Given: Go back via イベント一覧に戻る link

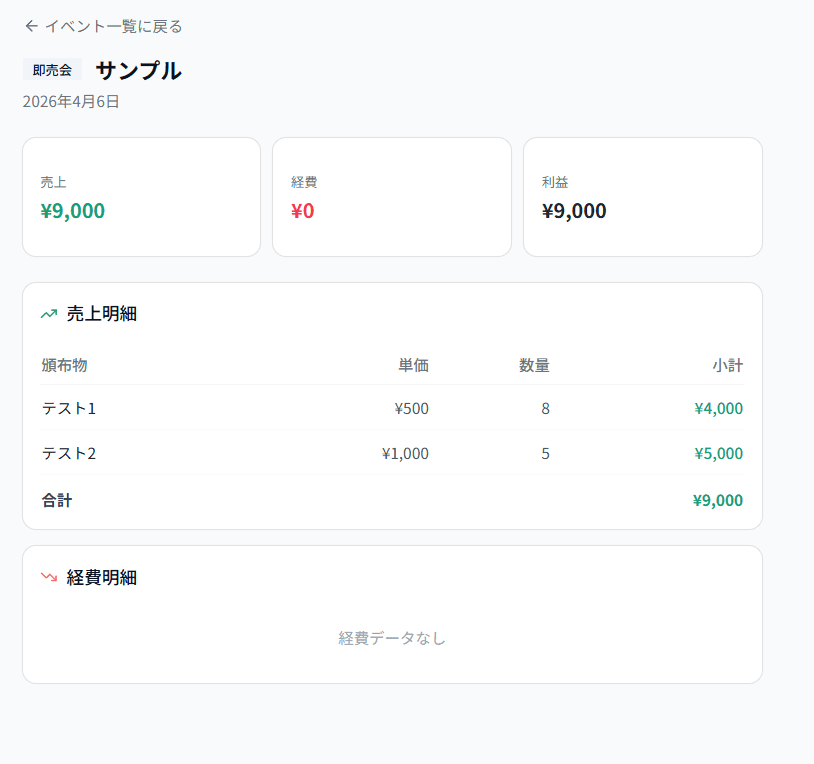Looking at the screenshot, I should [x=113, y=26].
